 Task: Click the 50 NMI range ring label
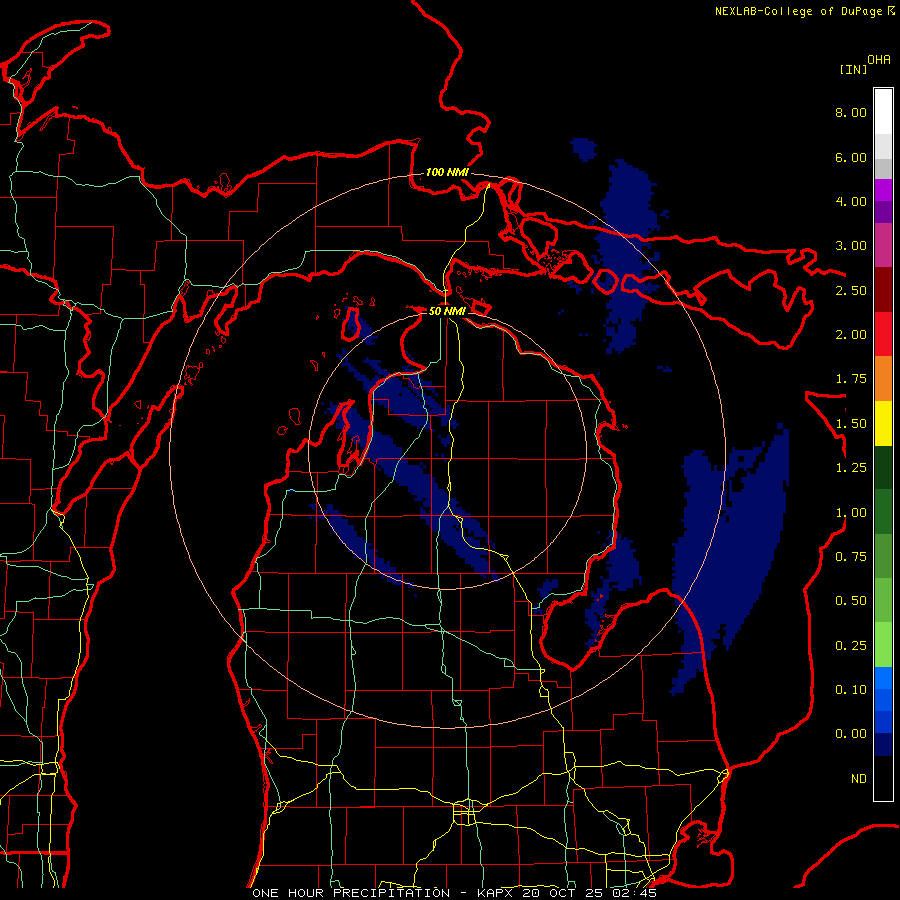447,311
